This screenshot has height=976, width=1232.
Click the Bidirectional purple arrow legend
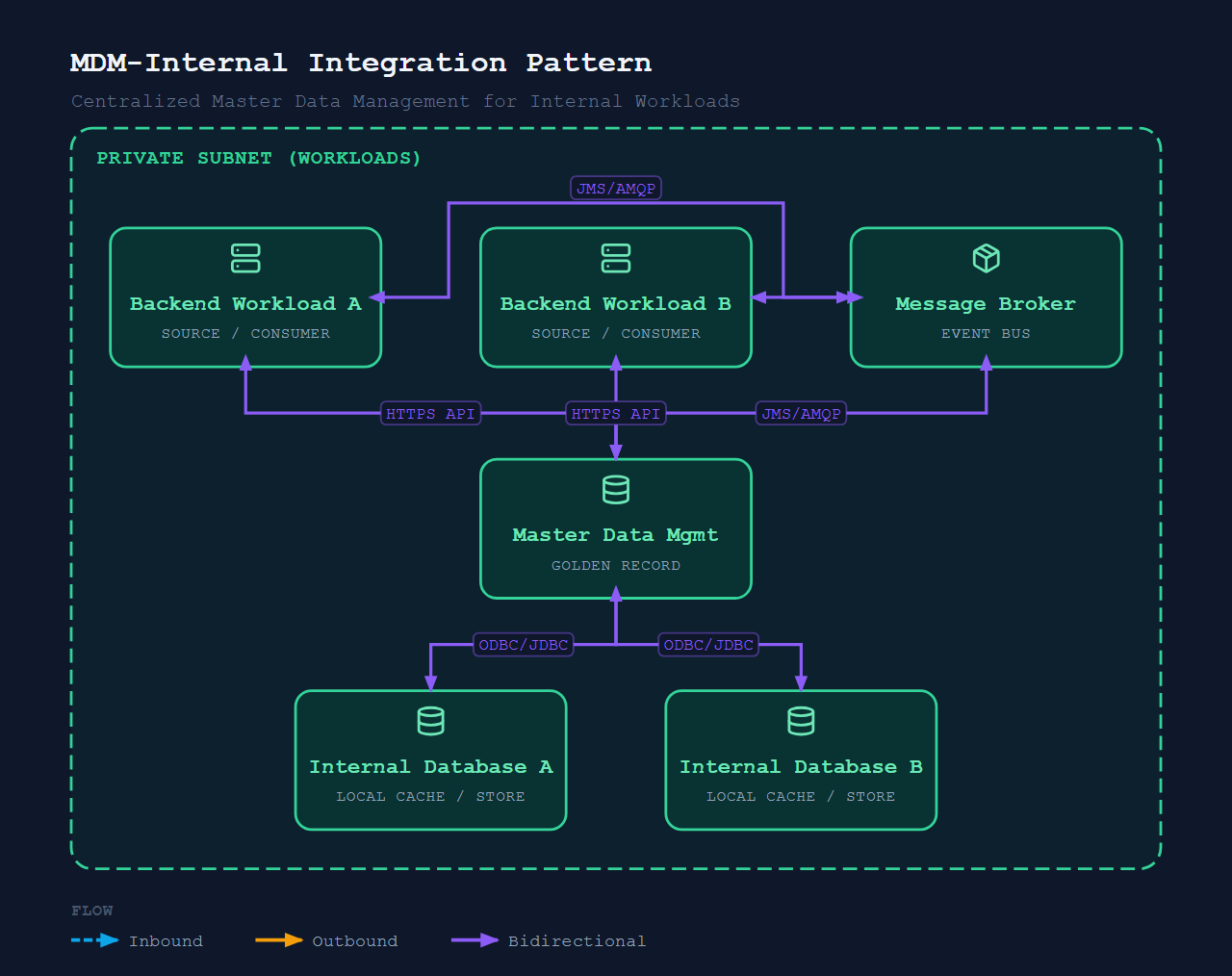(x=475, y=940)
